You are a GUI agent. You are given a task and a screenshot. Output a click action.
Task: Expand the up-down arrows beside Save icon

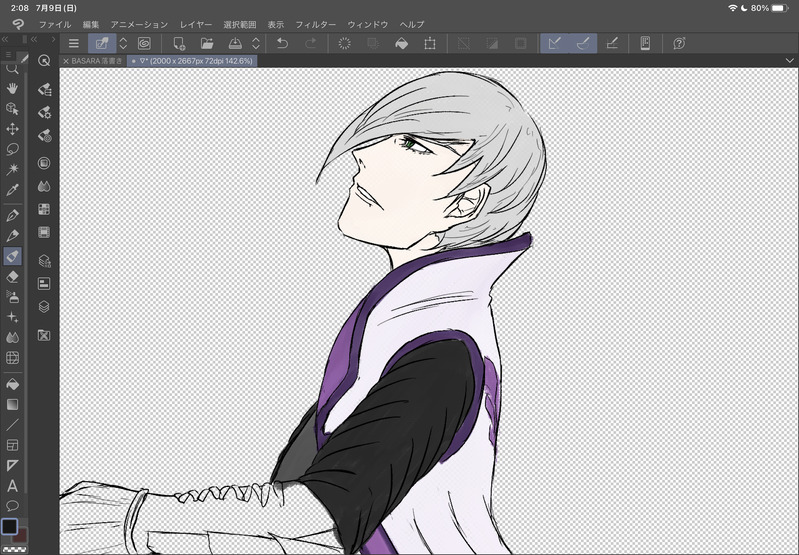[256, 43]
